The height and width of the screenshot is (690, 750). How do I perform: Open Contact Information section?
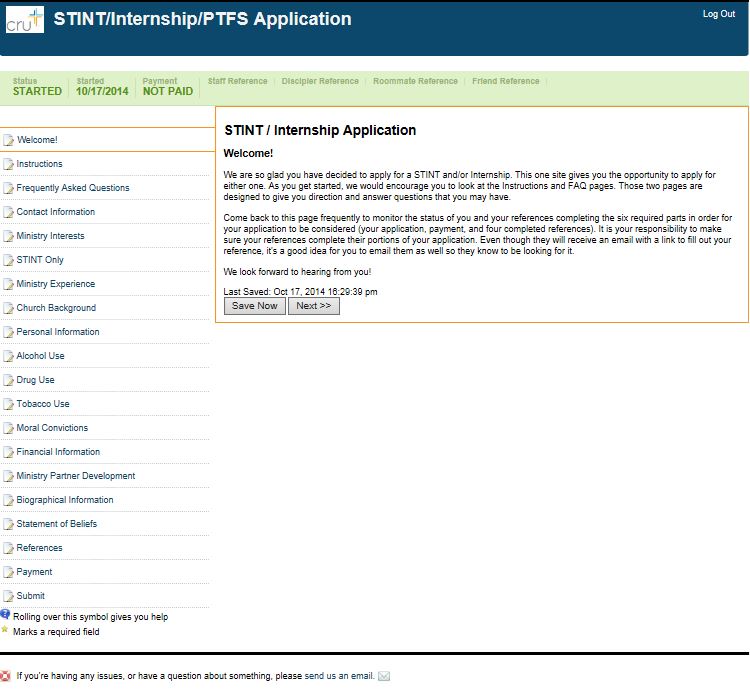(55, 212)
